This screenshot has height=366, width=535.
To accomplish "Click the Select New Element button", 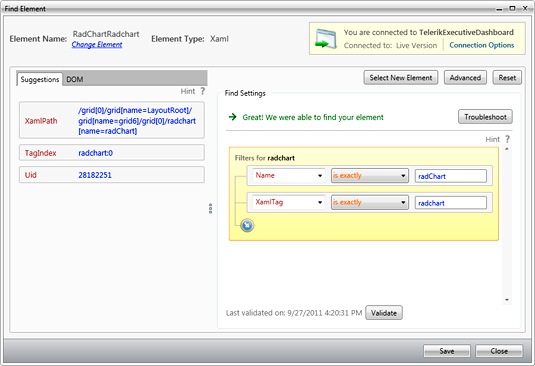I will [x=401, y=78].
